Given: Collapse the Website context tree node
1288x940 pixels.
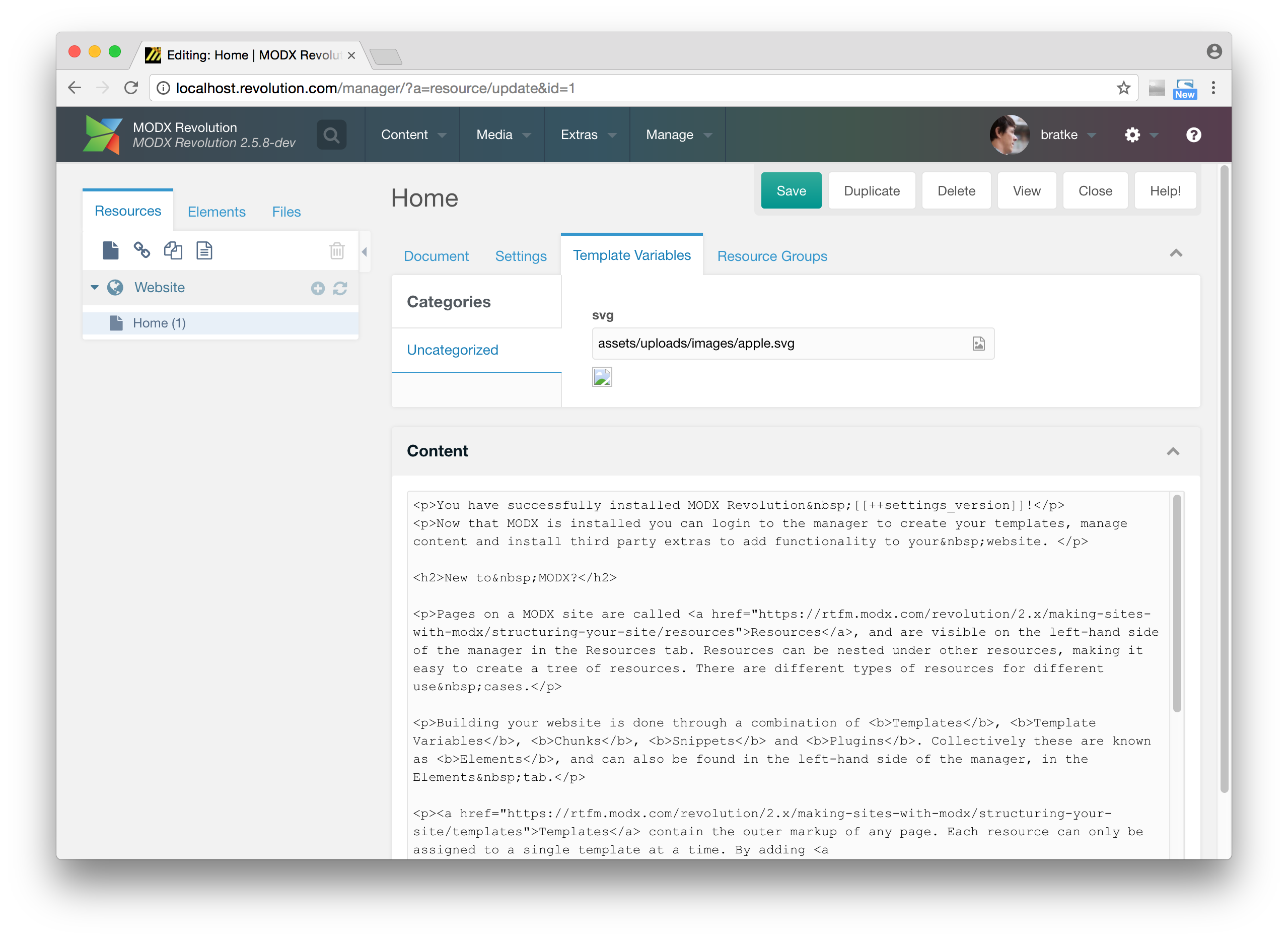Looking at the screenshot, I should click(94, 287).
